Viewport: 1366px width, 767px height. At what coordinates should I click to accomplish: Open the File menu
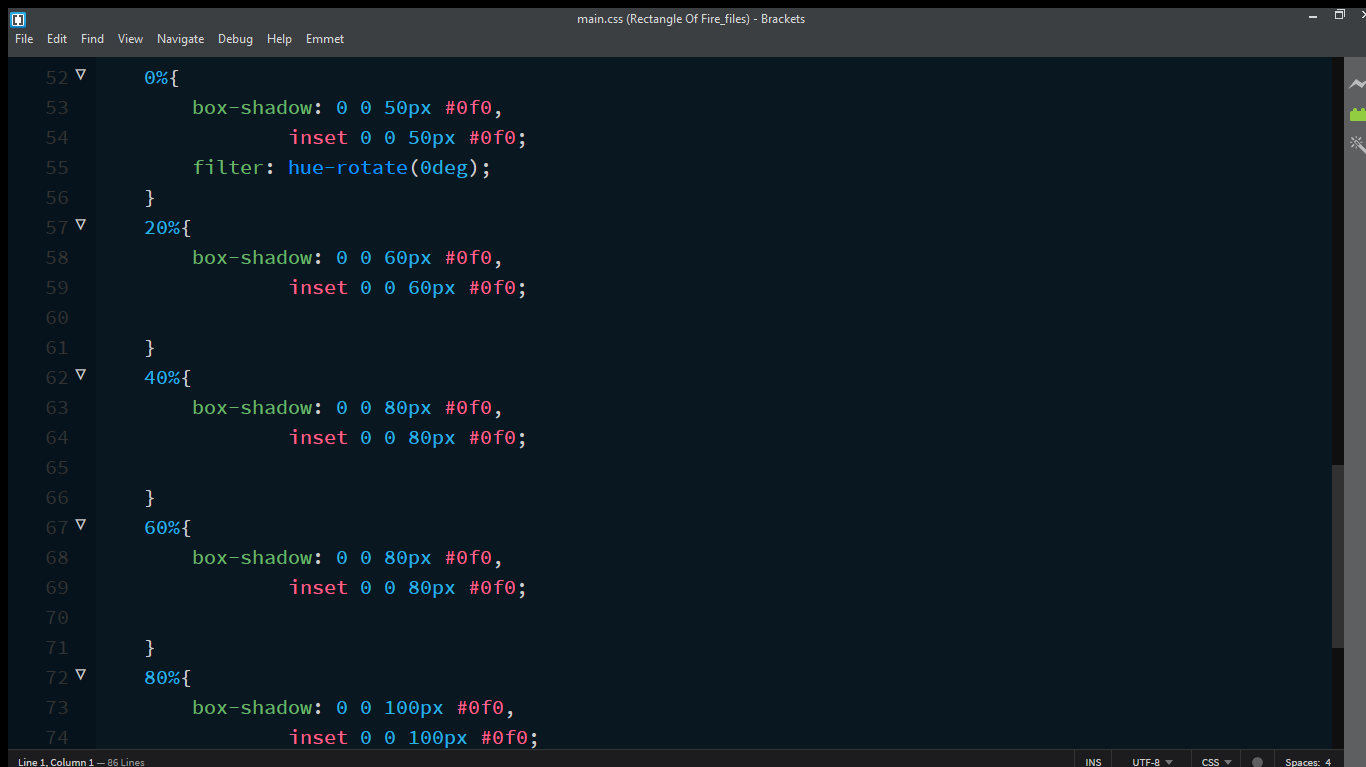tap(24, 39)
